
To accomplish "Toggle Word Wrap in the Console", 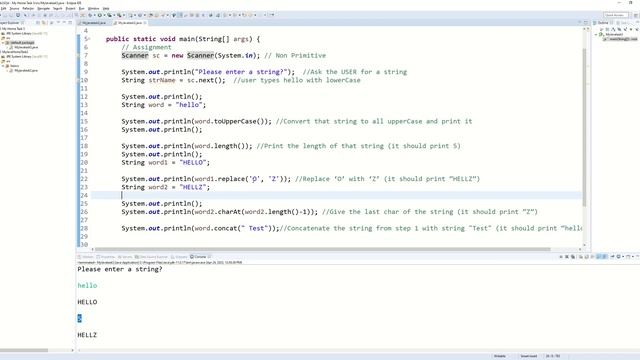I will pos(593,257).
